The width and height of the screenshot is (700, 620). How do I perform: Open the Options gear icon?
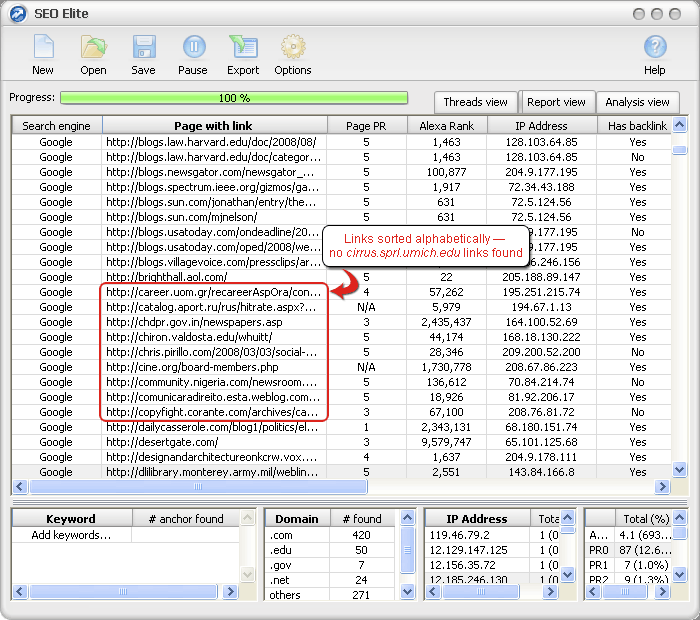(x=293, y=47)
